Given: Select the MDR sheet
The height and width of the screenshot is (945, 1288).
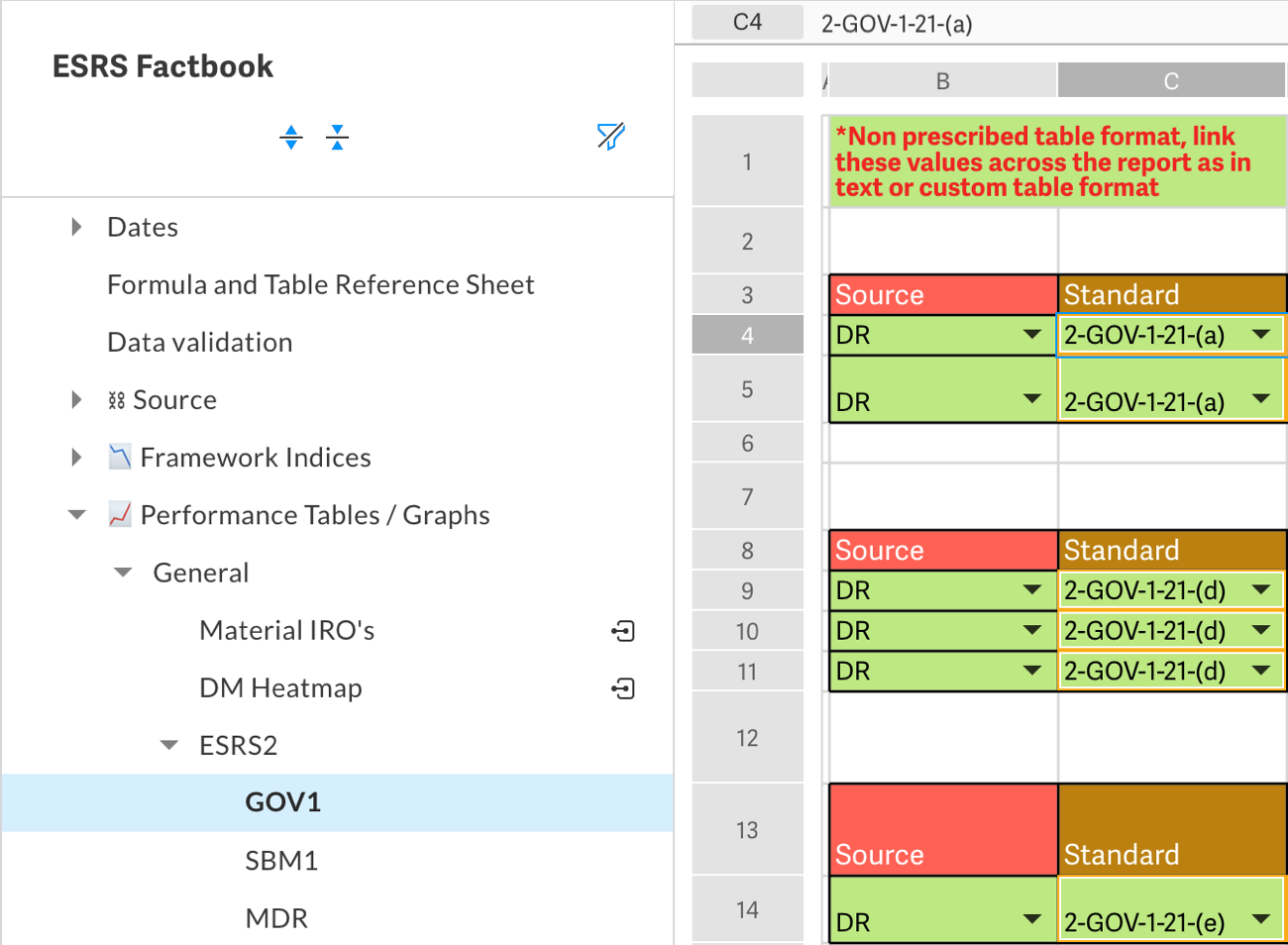Looking at the screenshot, I should point(276,918).
